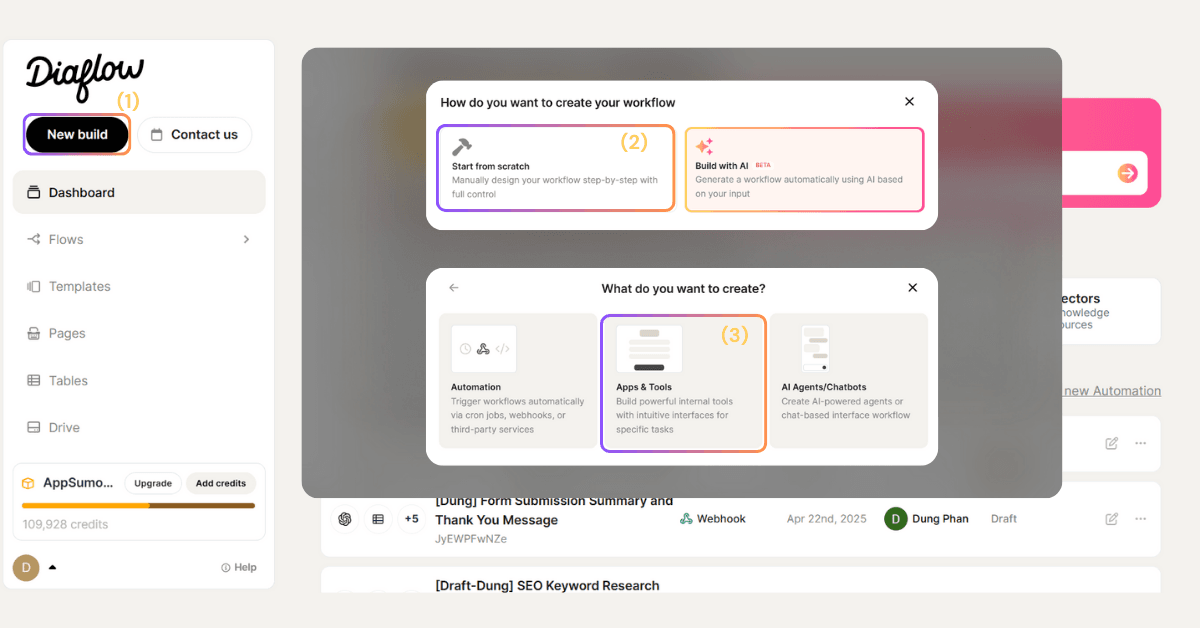The width and height of the screenshot is (1200, 628).
Task: Click the back arrow in create dialog
Action: pyautogui.click(x=454, y=288)
